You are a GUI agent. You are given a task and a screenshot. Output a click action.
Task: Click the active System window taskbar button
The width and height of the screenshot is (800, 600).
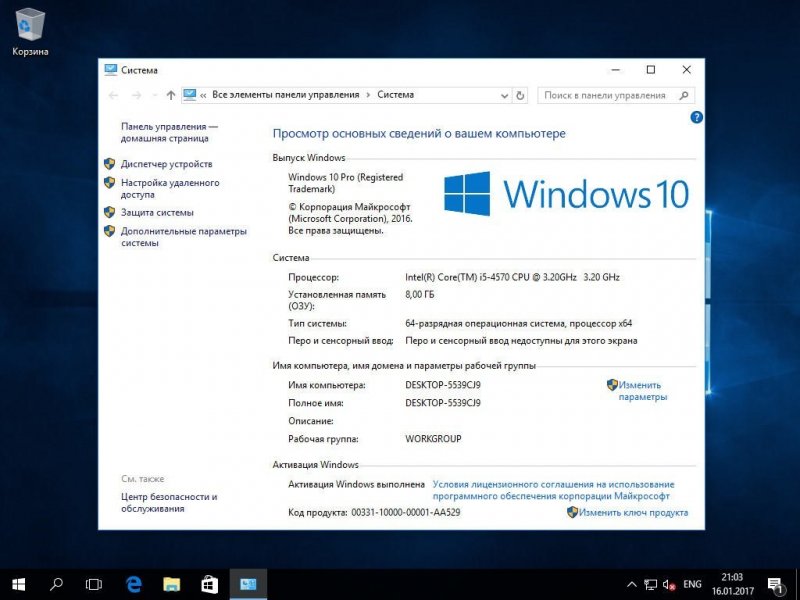248,584
